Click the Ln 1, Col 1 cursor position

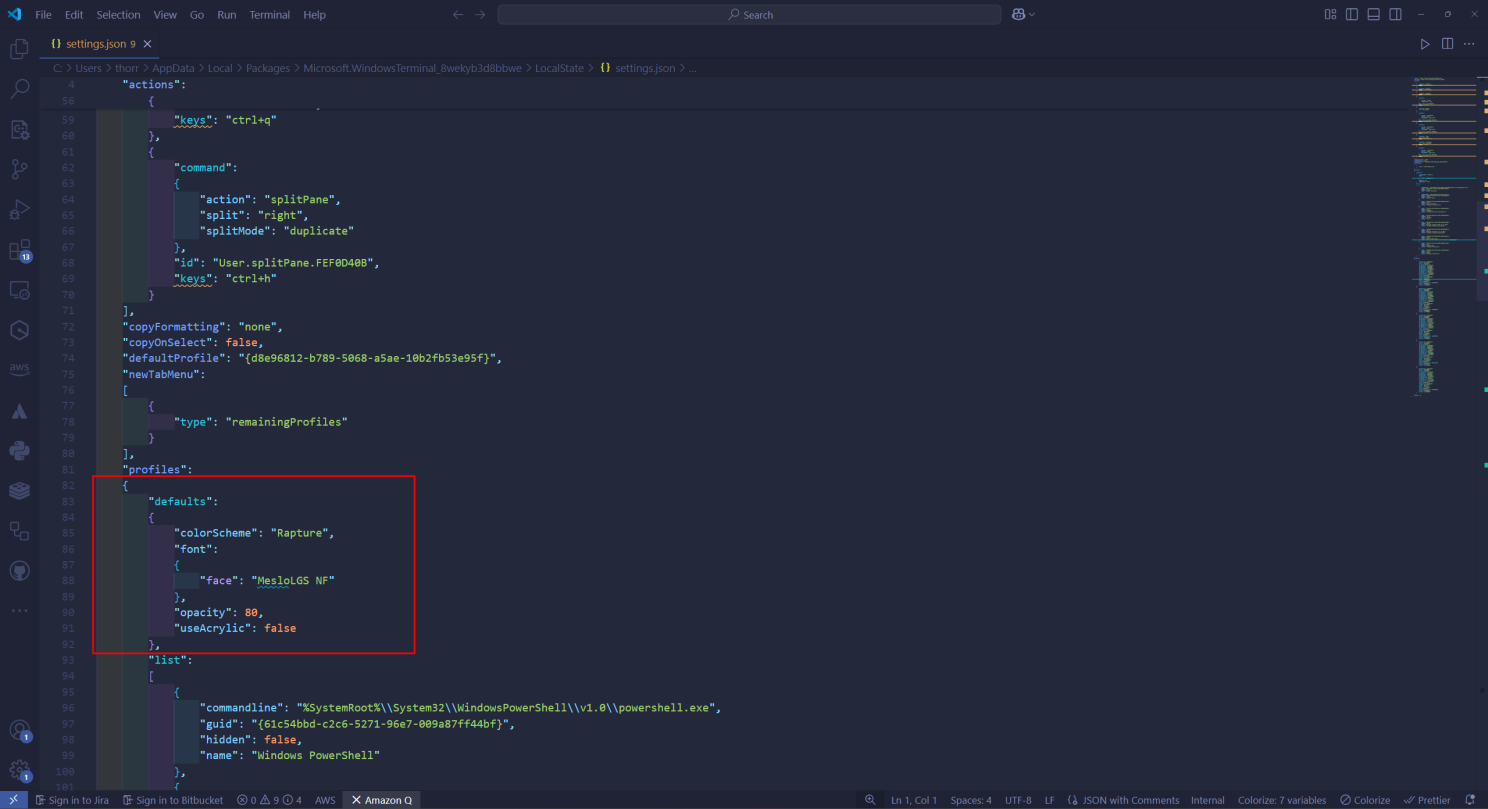pos(914,800)
